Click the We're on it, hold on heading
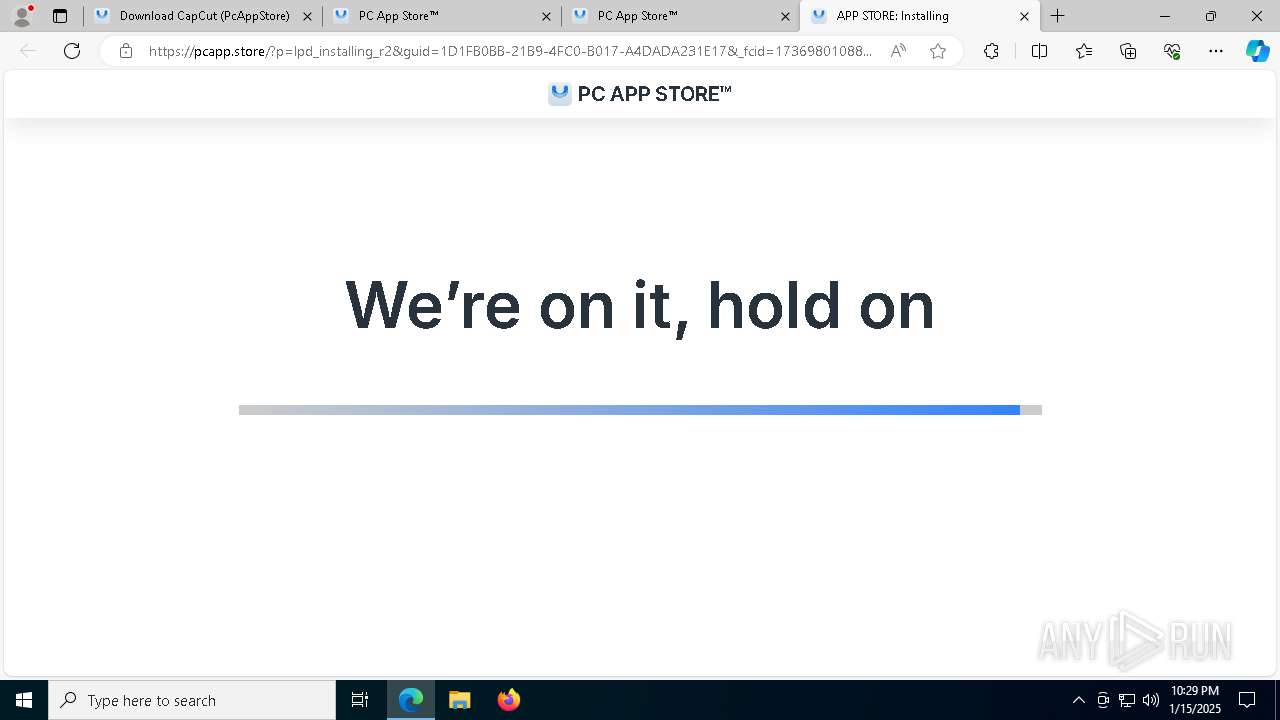Viewport: 1280px width, 720px height. click(640, 305)
